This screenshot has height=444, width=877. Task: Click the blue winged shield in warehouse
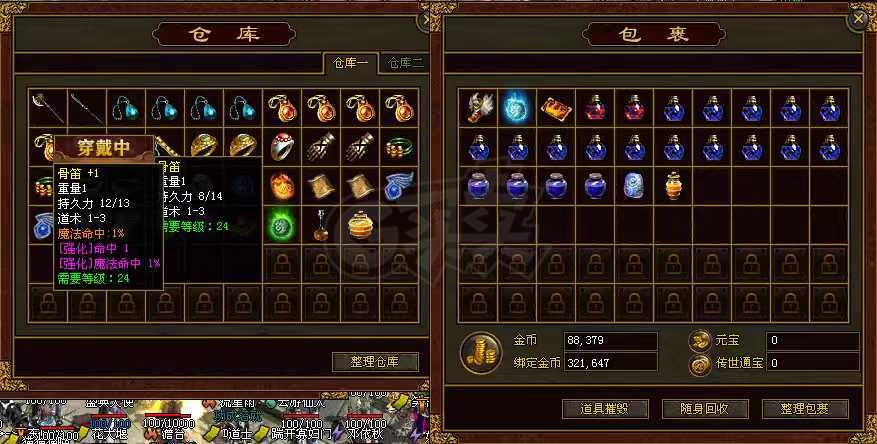click(399, 186)
